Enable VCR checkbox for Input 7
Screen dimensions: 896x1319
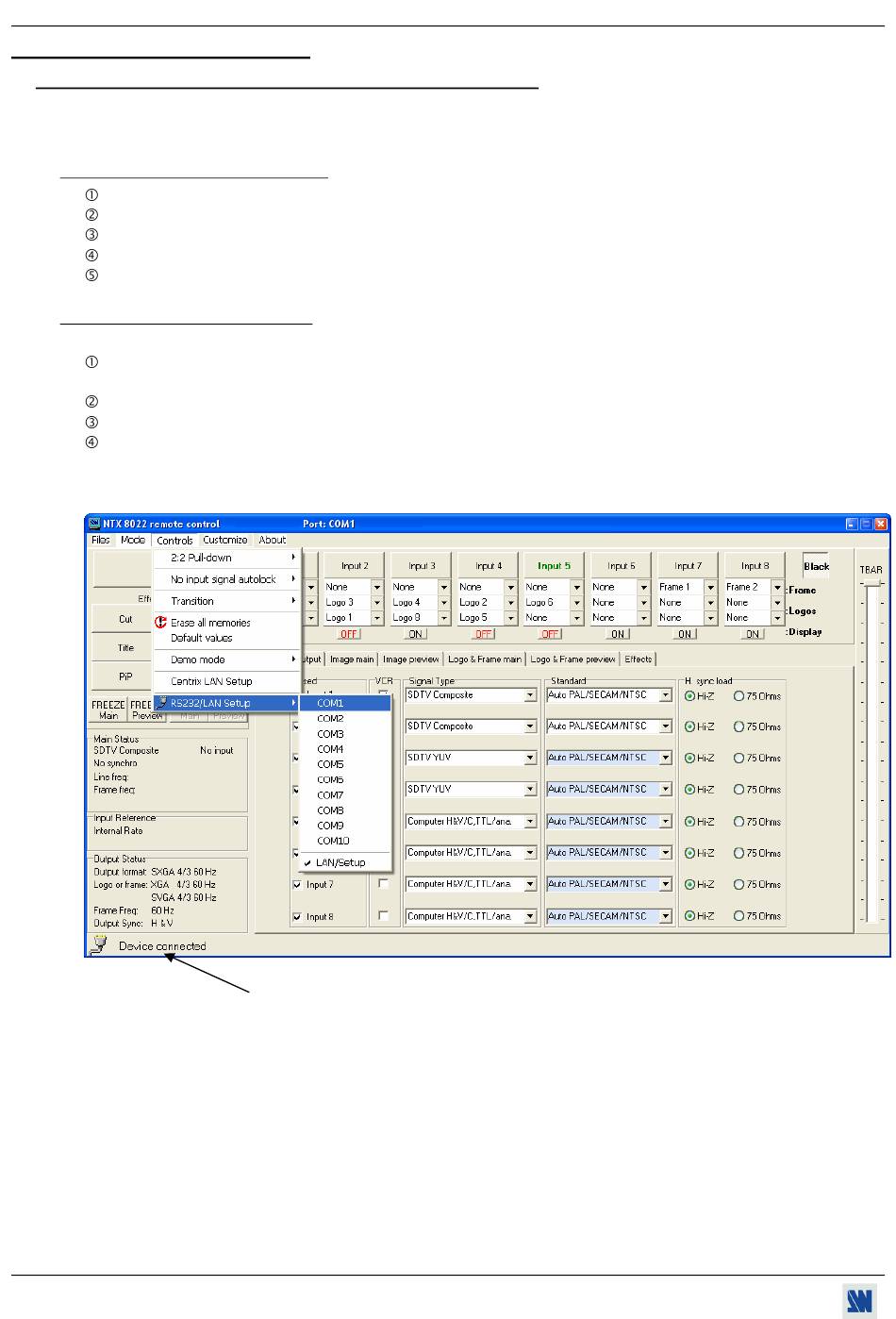coord(383,884)
